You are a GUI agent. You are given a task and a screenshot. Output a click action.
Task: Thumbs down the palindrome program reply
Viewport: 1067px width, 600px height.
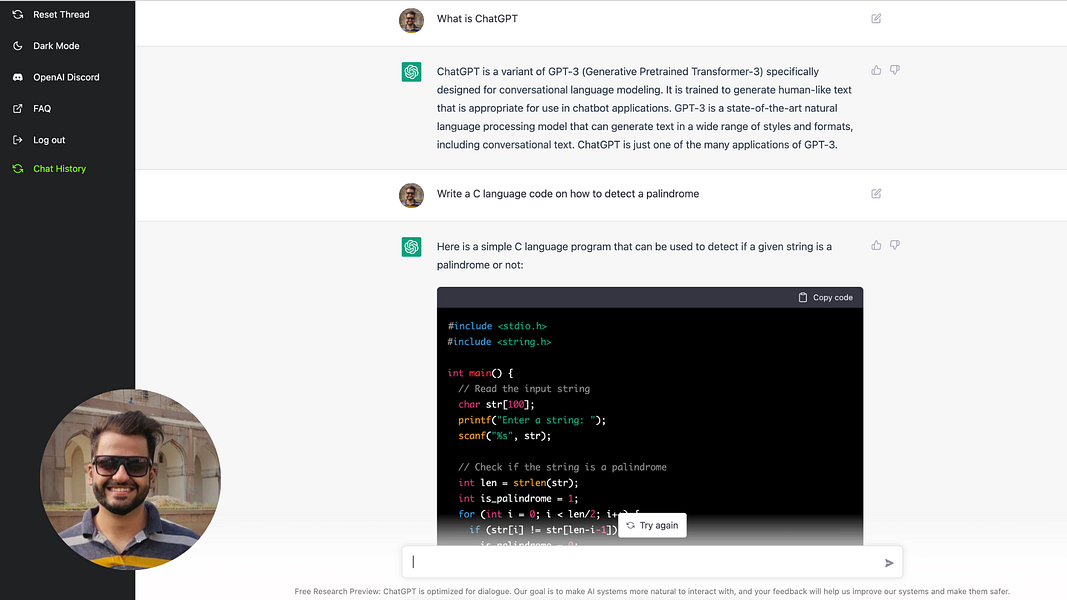[x=895, y=245]
